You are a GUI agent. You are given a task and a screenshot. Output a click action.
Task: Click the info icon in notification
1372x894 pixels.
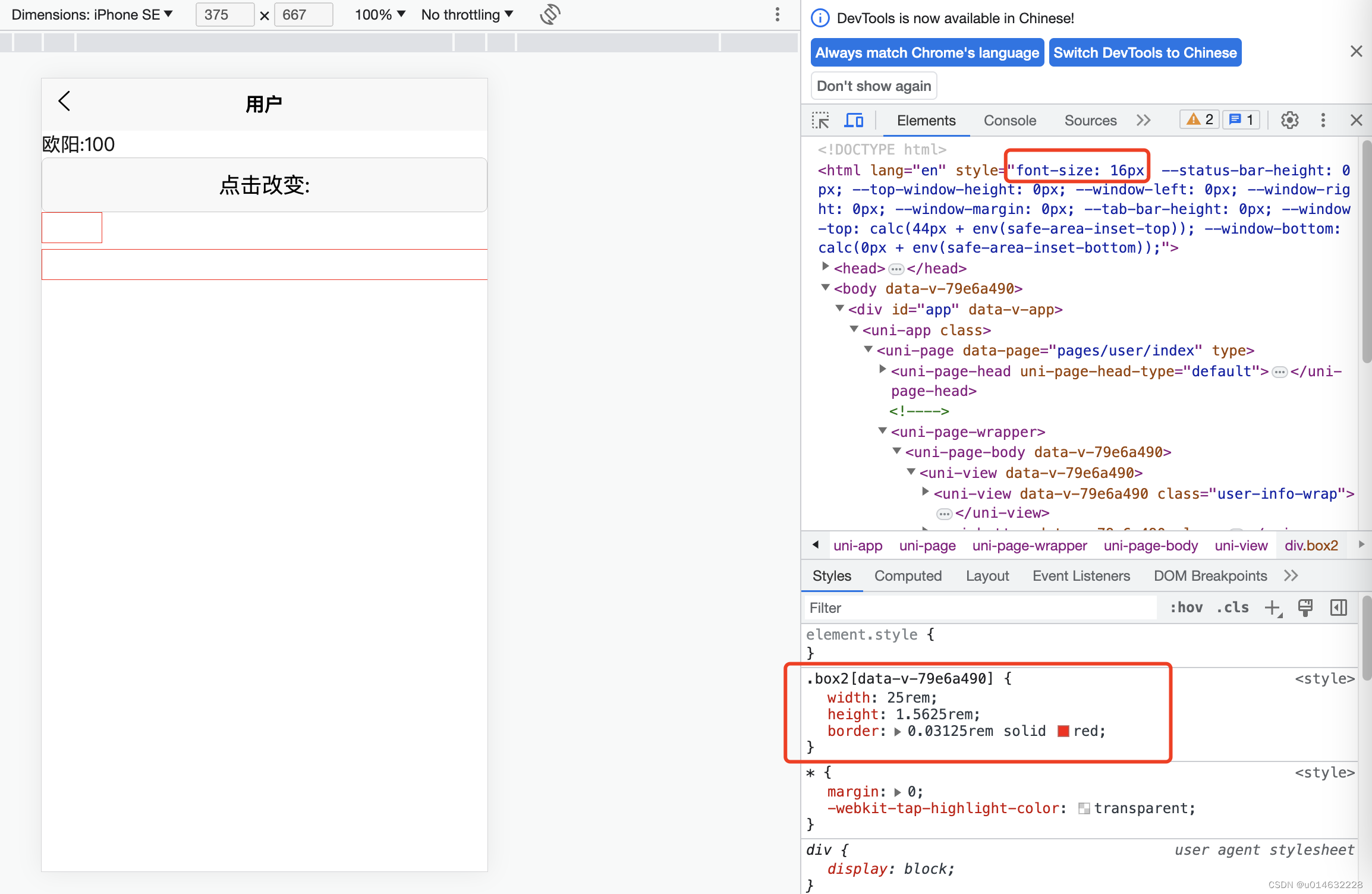click(820, 18)
